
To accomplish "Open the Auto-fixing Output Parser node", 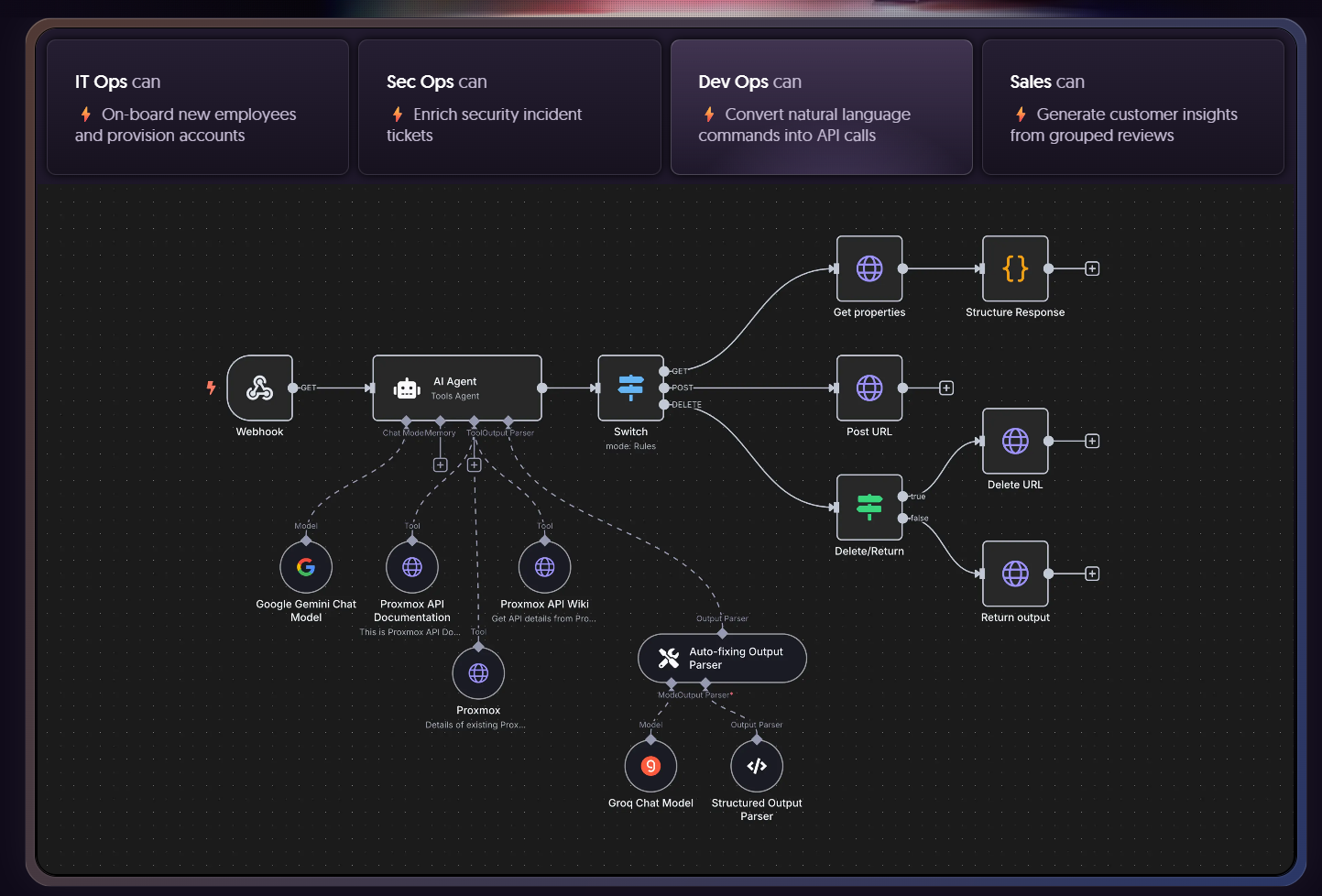I will click(722, 658).
